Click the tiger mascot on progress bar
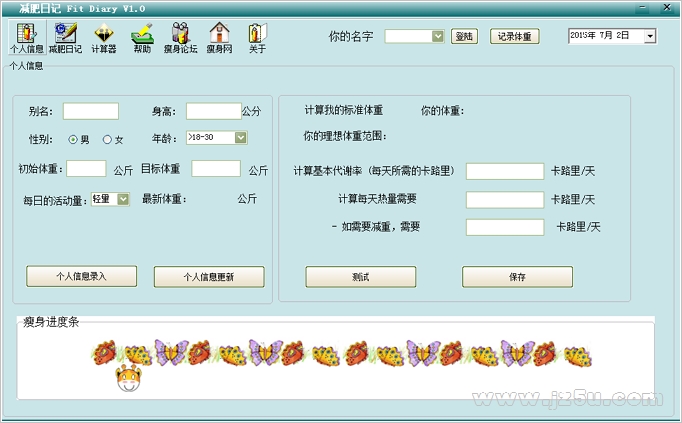682x423 pixels. coord(129,378)
